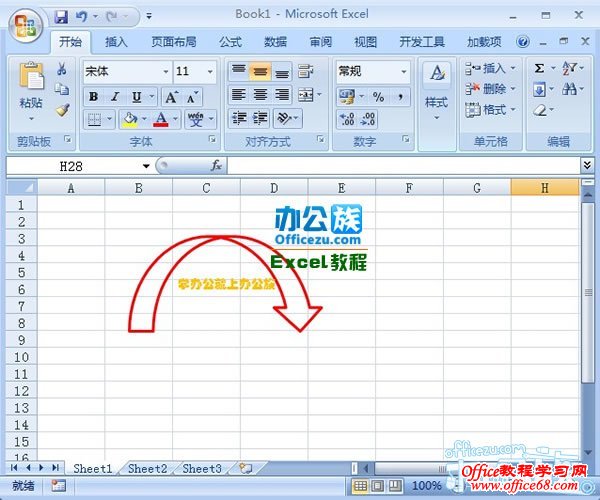Apply cell borders button
600x500 pixels.
point(94,119)
